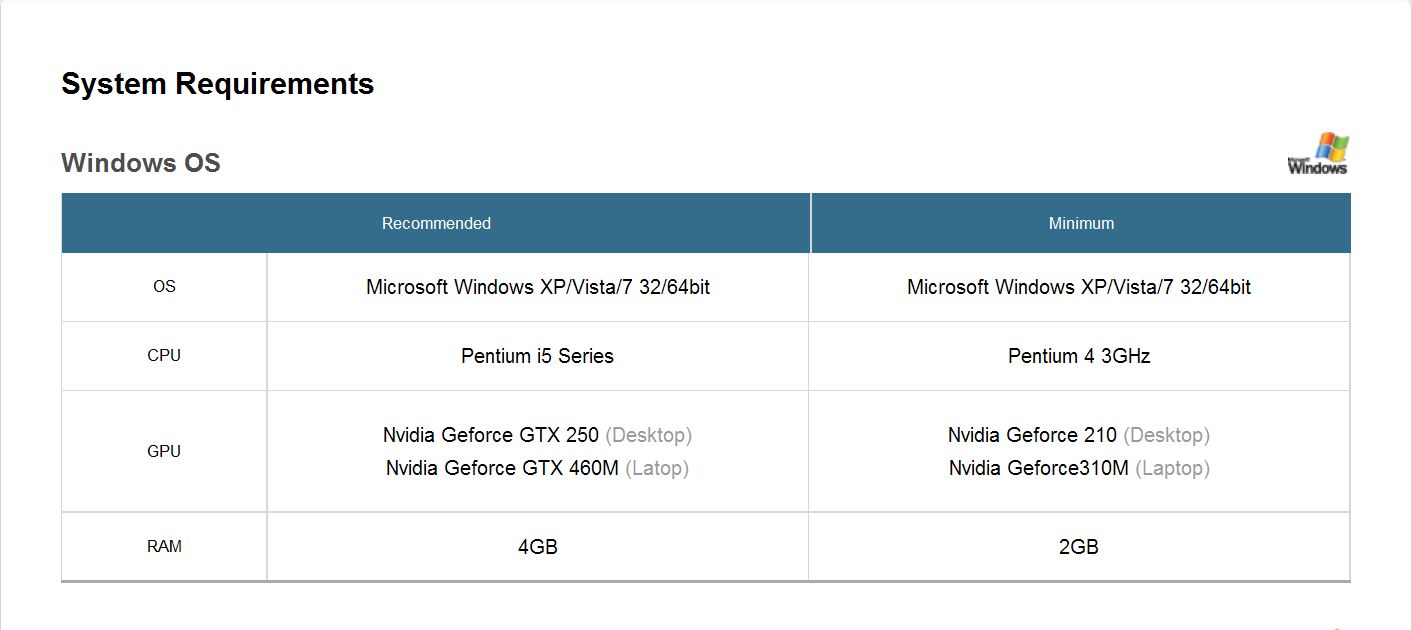Click the 2GB minimum RAM cell
Image resolution: width=1412 pixels, height=630 pixels.
coord(1079,547)
